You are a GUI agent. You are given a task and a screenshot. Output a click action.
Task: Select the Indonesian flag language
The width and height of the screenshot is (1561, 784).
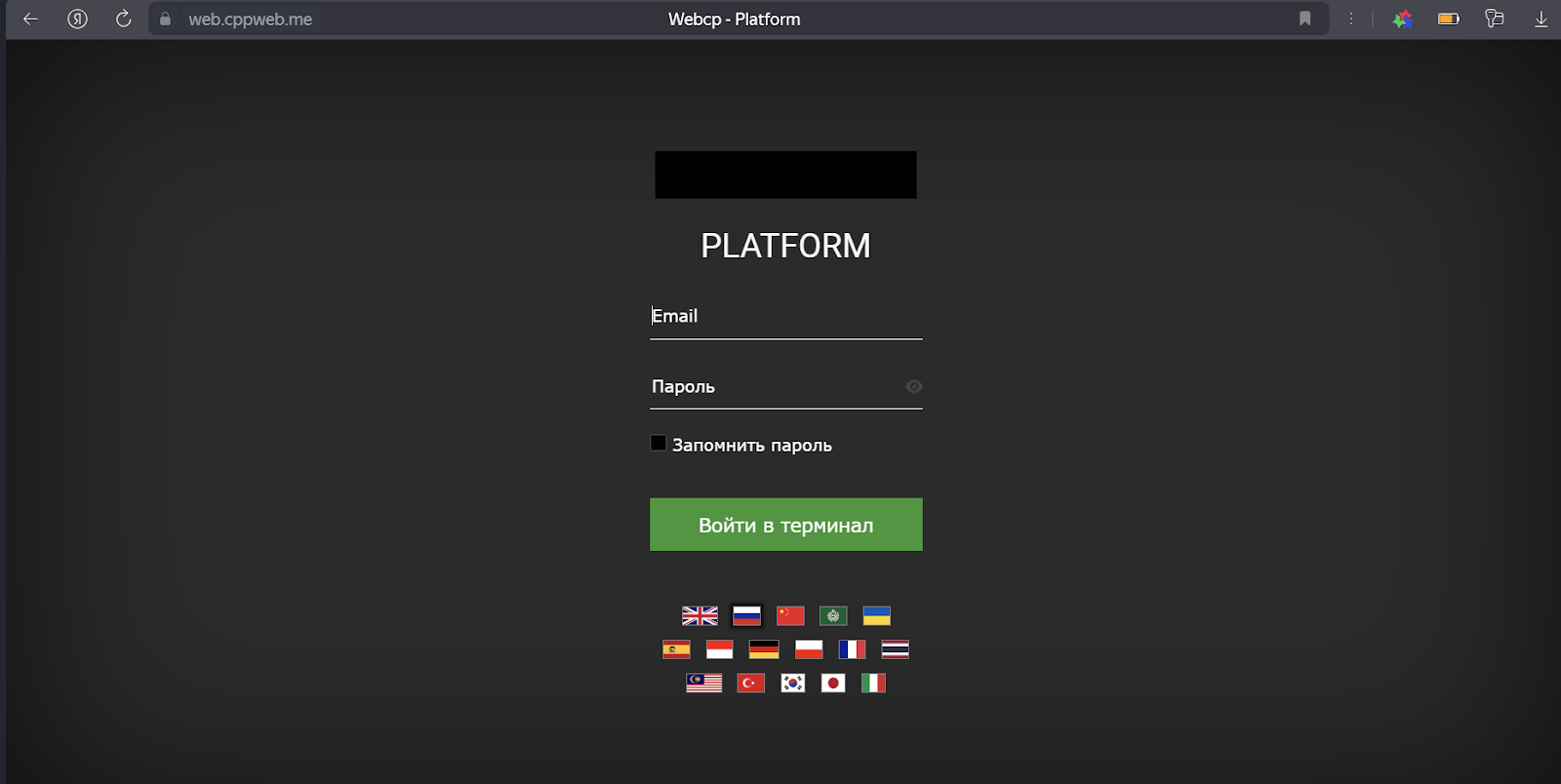[x=719, y=649]
